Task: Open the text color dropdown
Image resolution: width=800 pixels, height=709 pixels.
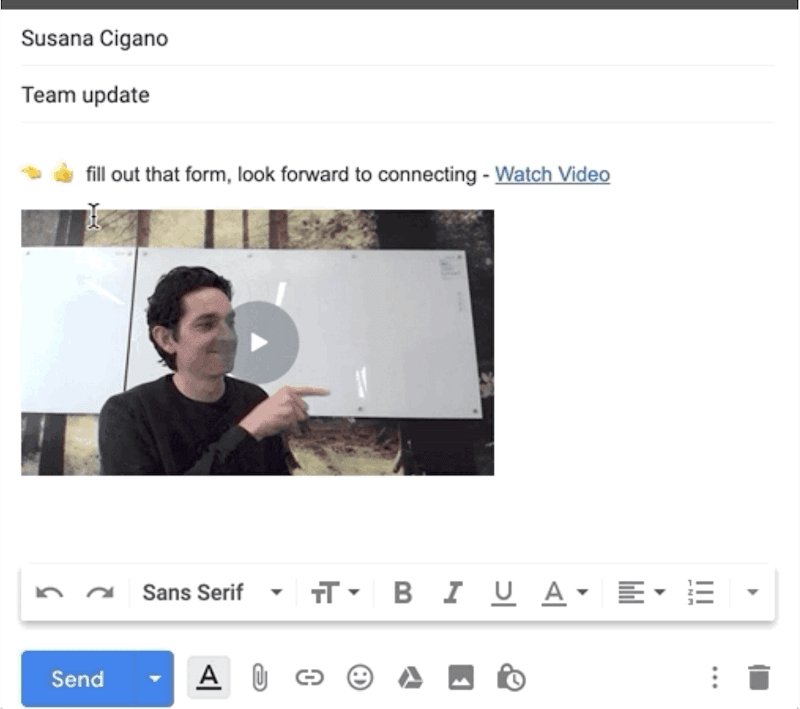Action: click(564, 593)
